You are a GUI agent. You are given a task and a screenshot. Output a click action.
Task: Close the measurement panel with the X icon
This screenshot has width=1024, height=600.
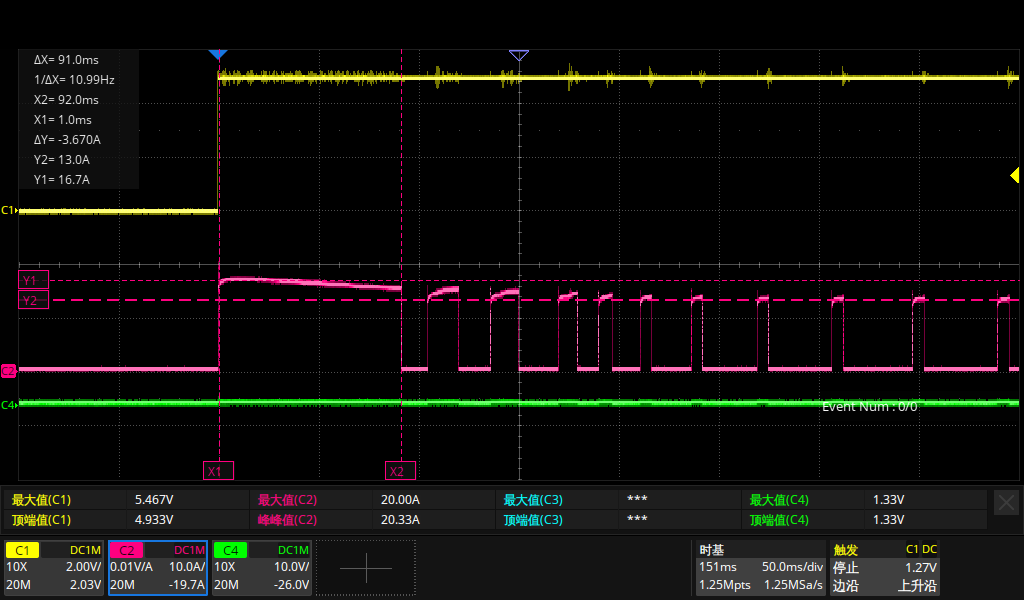coord(1006,503)
